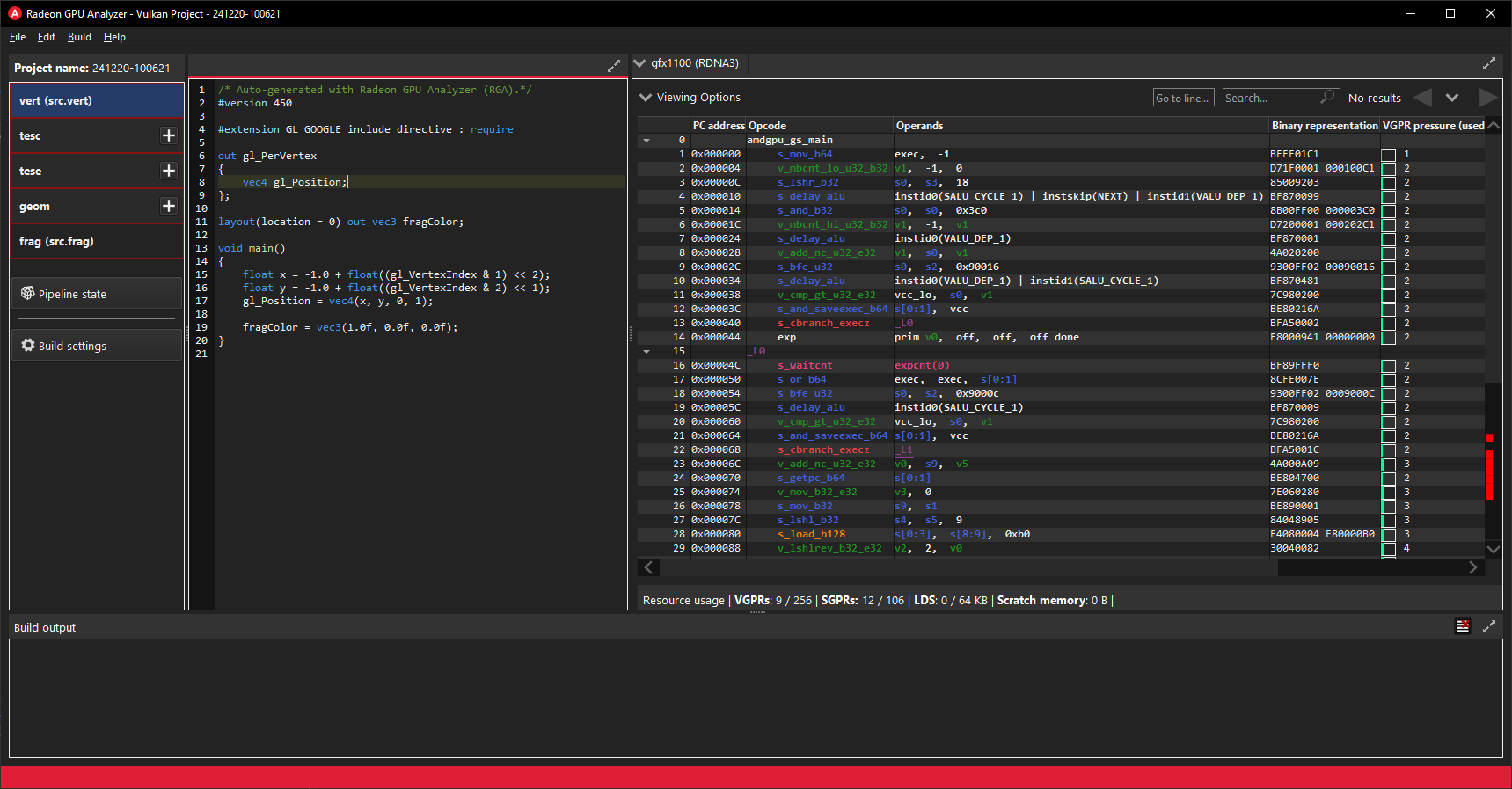The height and width of the screenshot is (789, 1512).
Task: Go to next search result arrow
Action: (x=1487, y=98)
